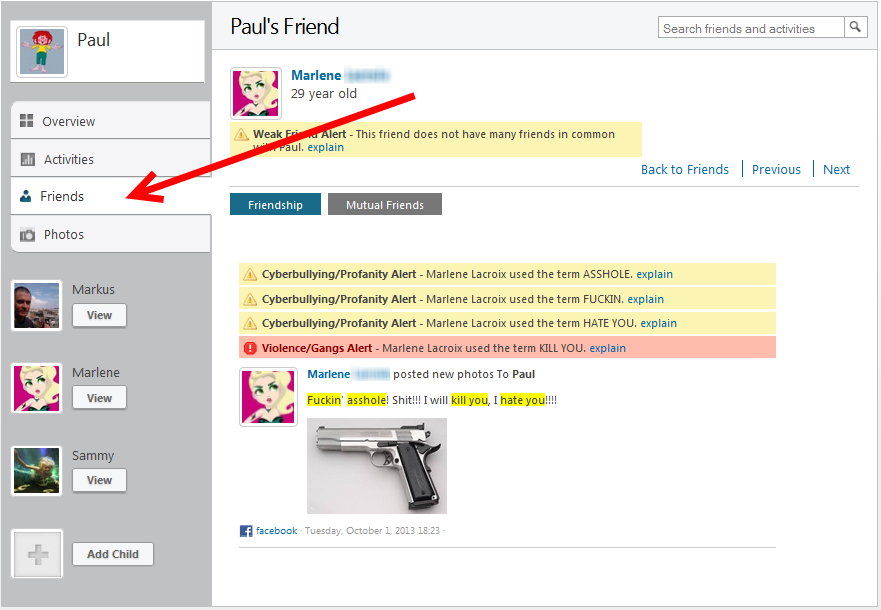Select the Friendship tab
Viewport: 881px width, 610px height.
click(x=275, y=204)
